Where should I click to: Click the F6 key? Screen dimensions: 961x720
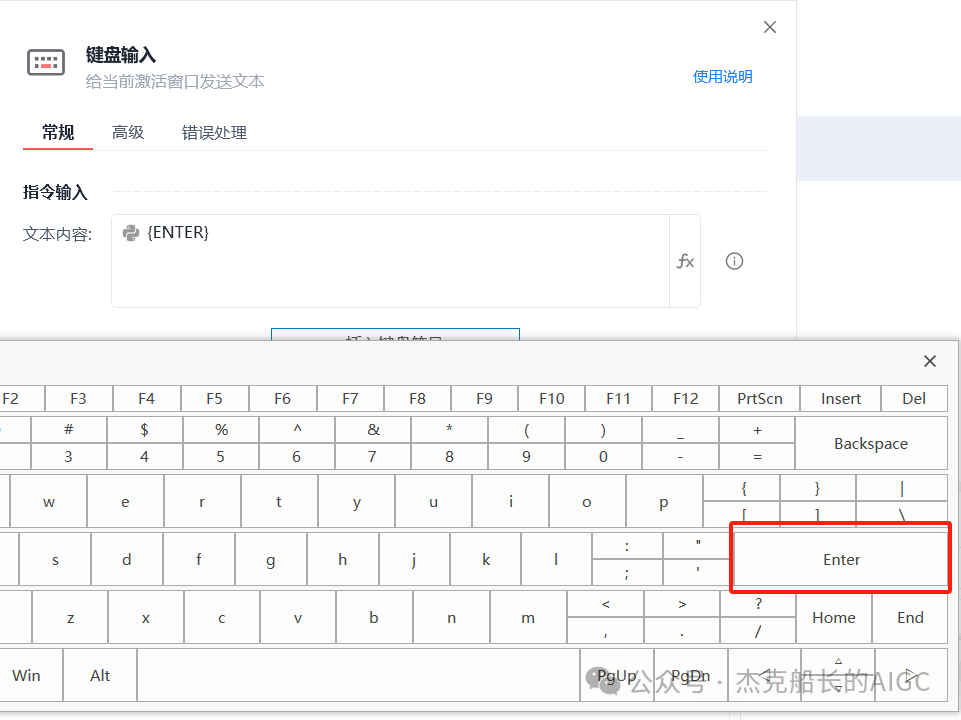tap(282, 398)
